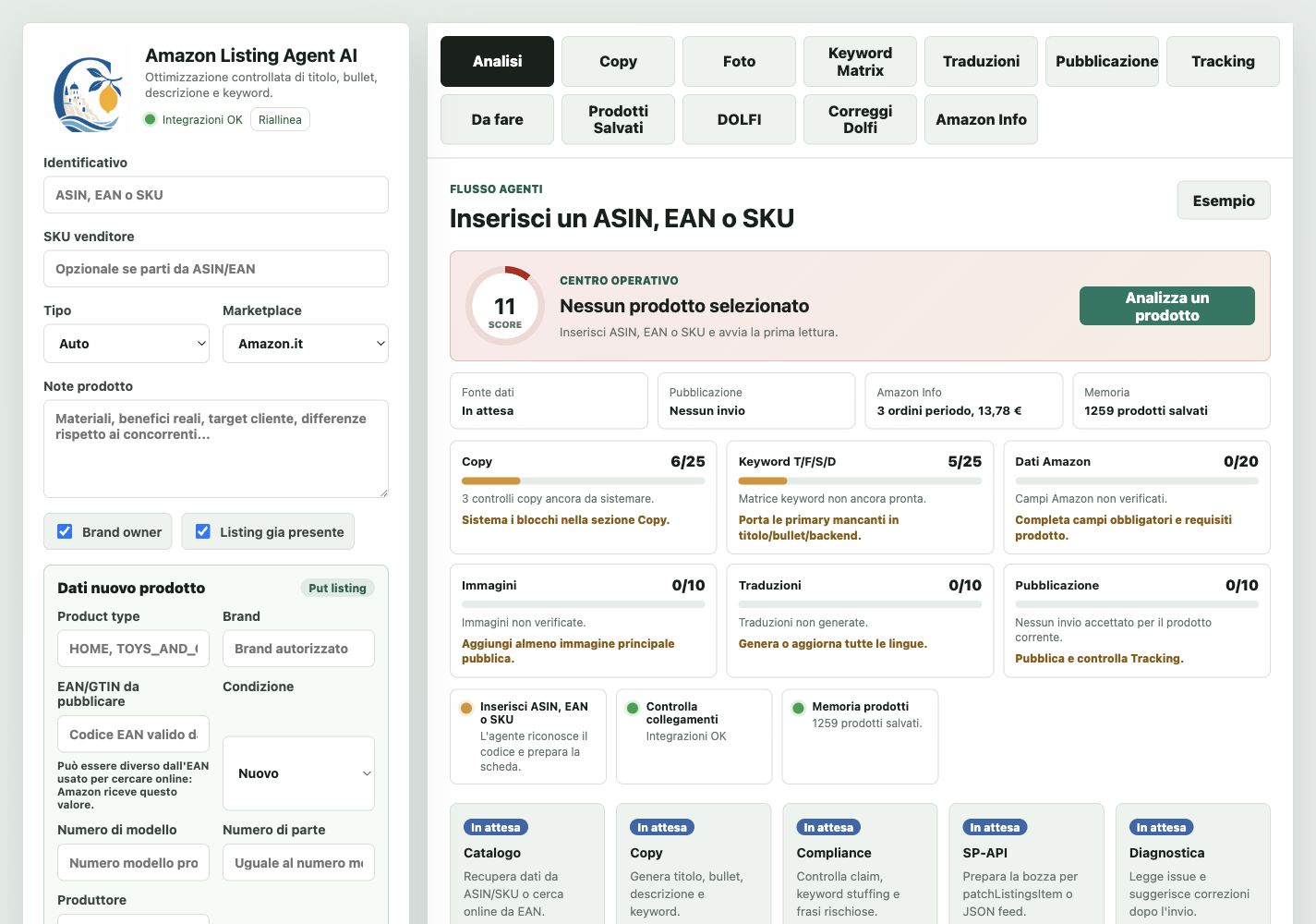
Task: Click the Dati Amazon progress bar
Action: tap(1137, 480)
